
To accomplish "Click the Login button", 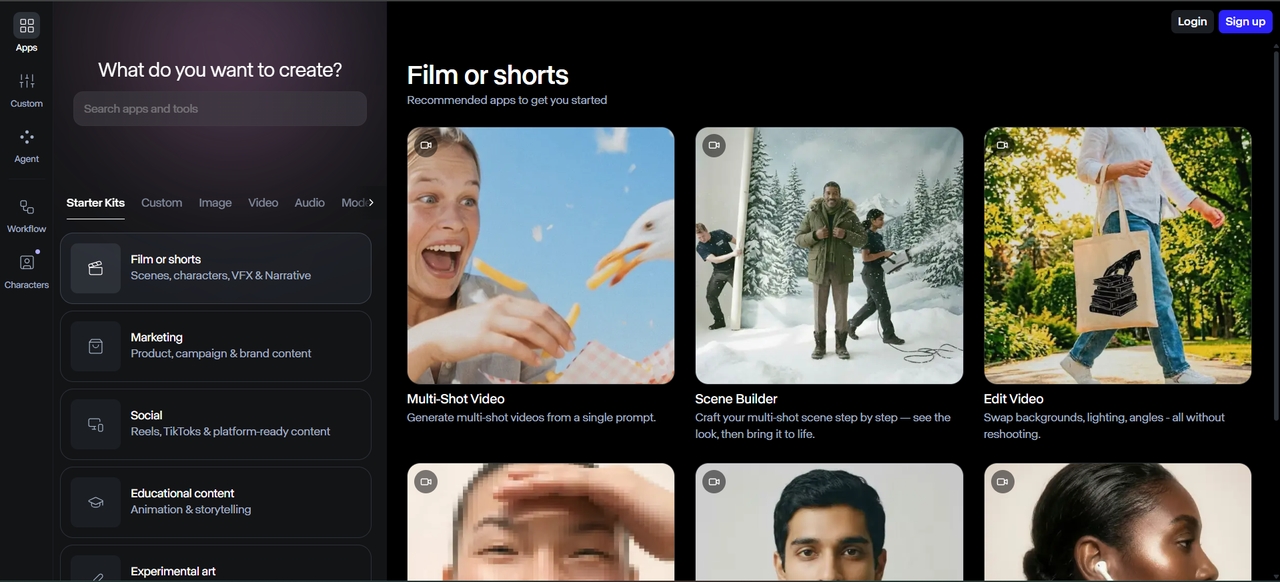I will (1192, 22).
